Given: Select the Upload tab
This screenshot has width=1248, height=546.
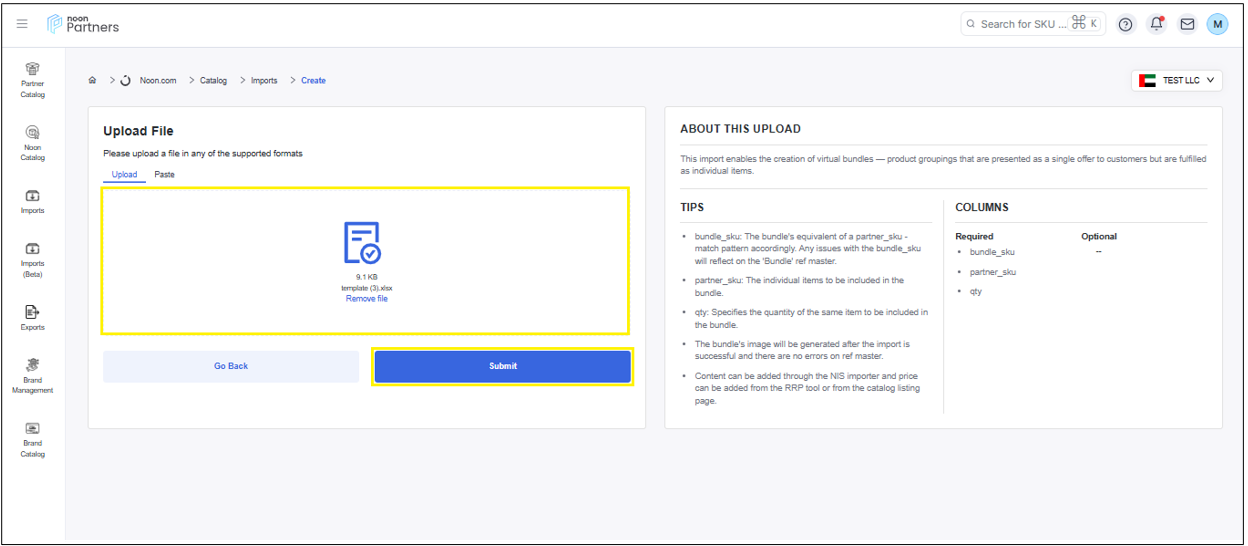Looking at the screenshot, I should pyautogui.click(x=124, y=174).
